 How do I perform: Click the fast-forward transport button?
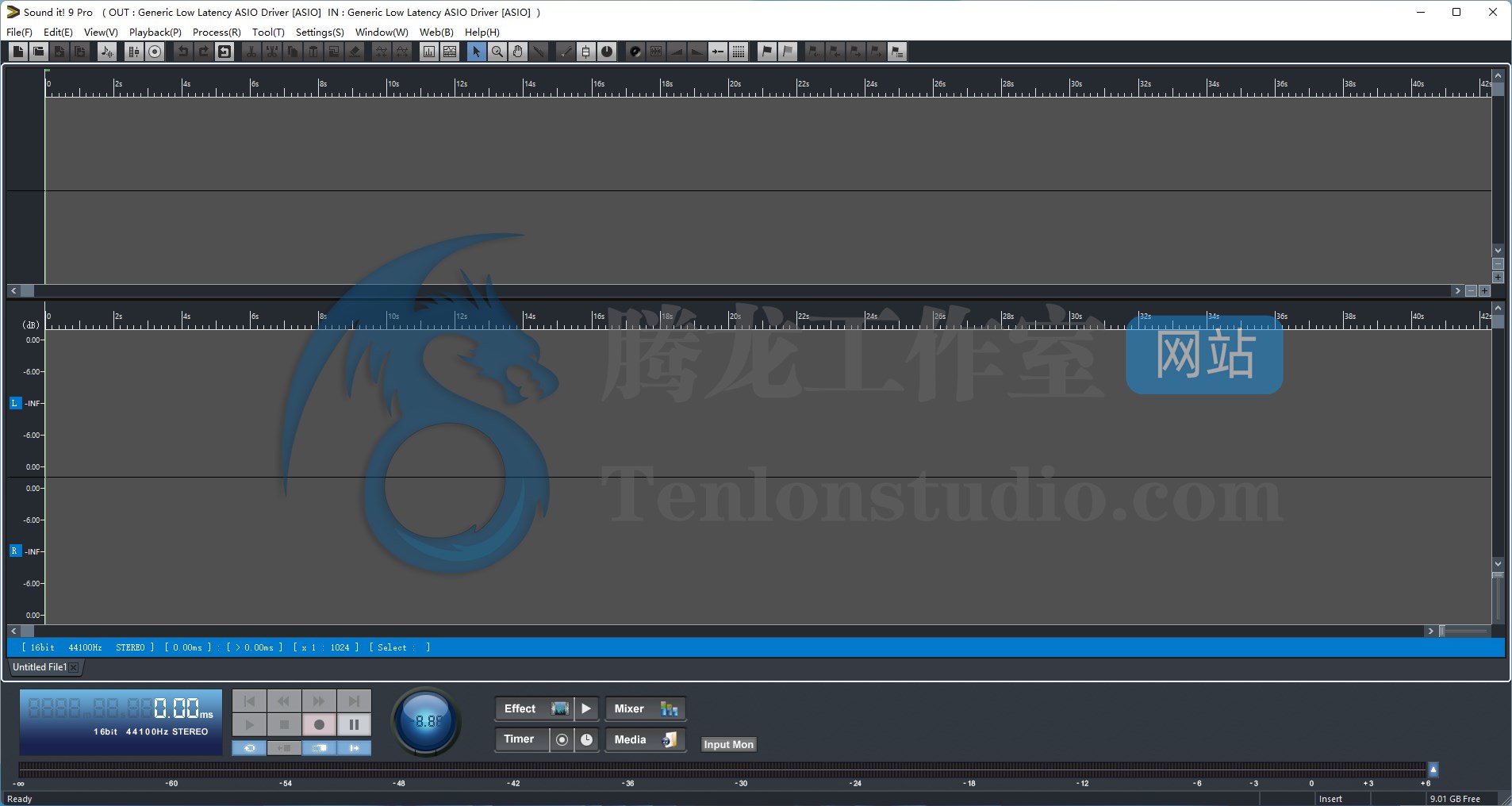point(319,700)
